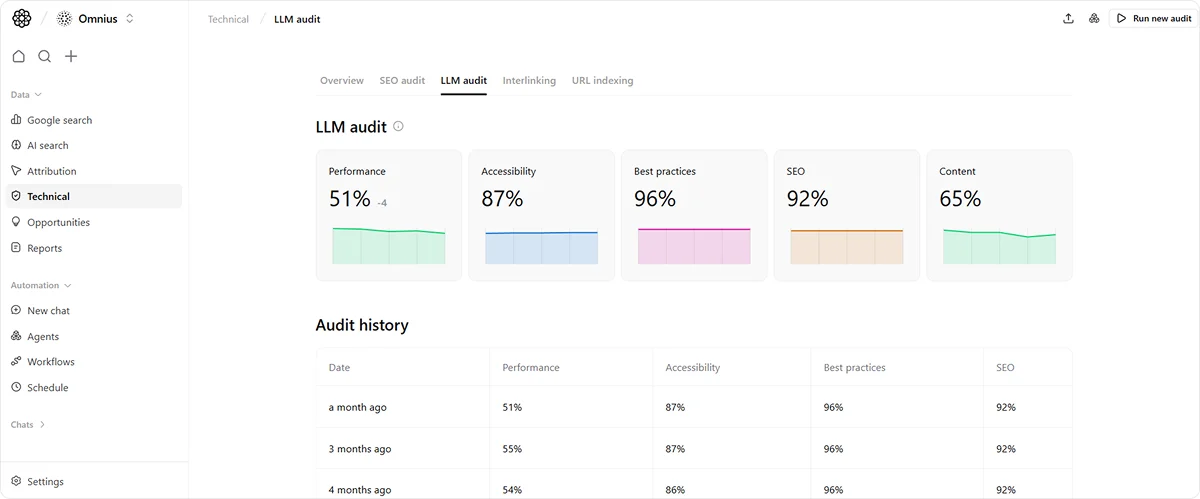Click the Opportunities lightbulb icon

pos(16,222)
